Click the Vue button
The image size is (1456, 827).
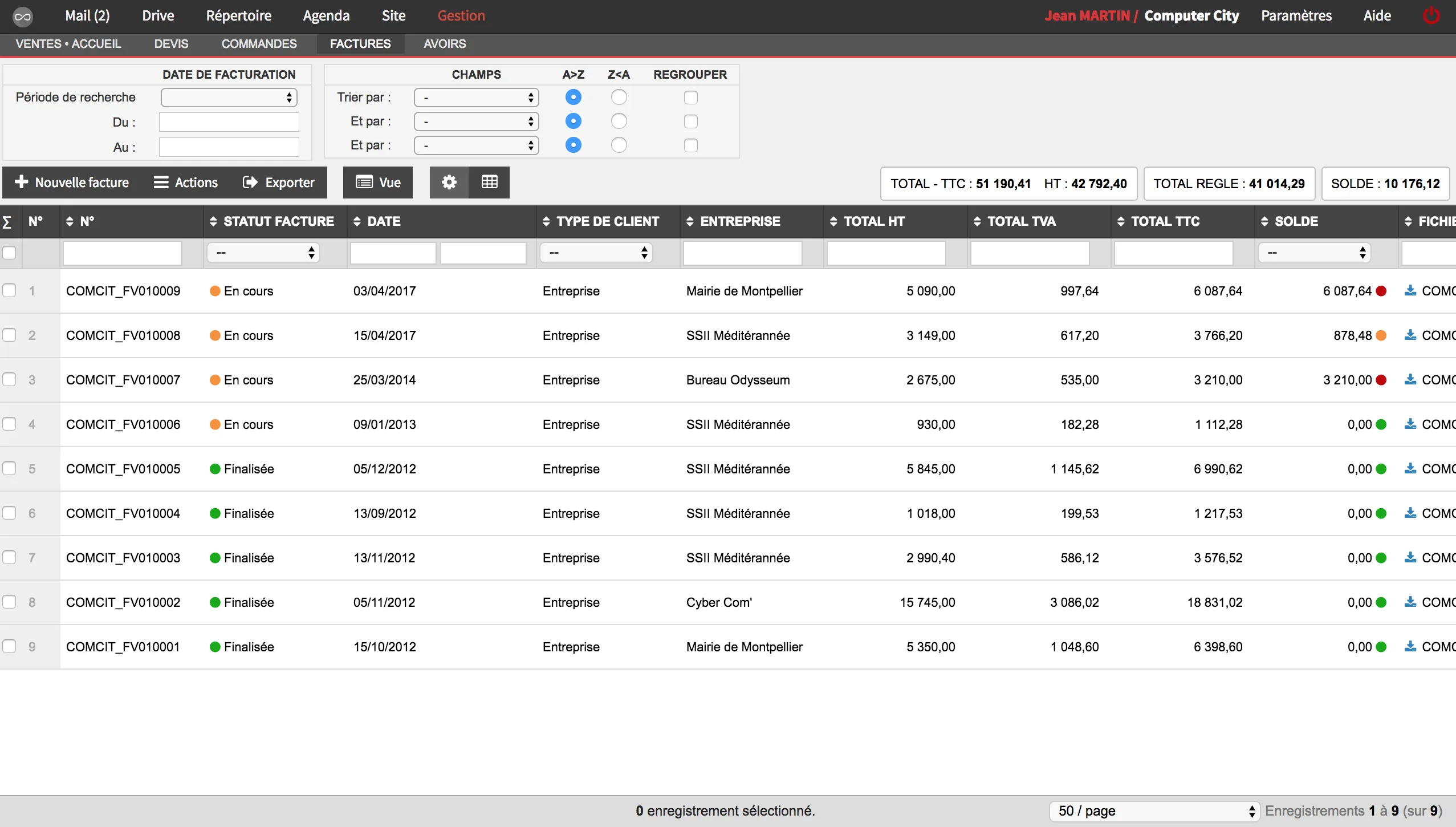pos(378,183)
